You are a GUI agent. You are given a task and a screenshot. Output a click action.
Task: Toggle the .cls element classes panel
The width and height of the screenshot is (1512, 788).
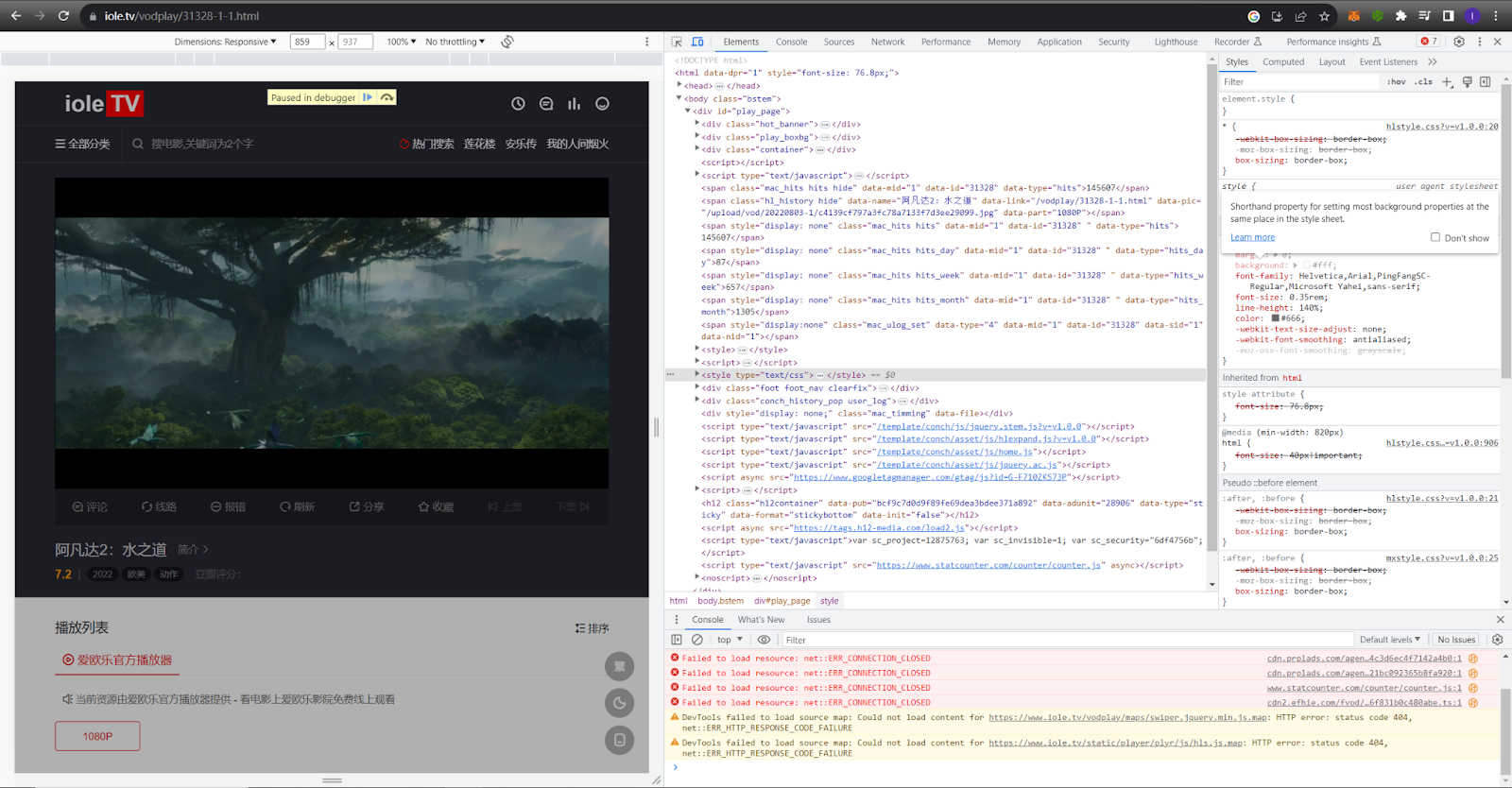click(1423, 82)
